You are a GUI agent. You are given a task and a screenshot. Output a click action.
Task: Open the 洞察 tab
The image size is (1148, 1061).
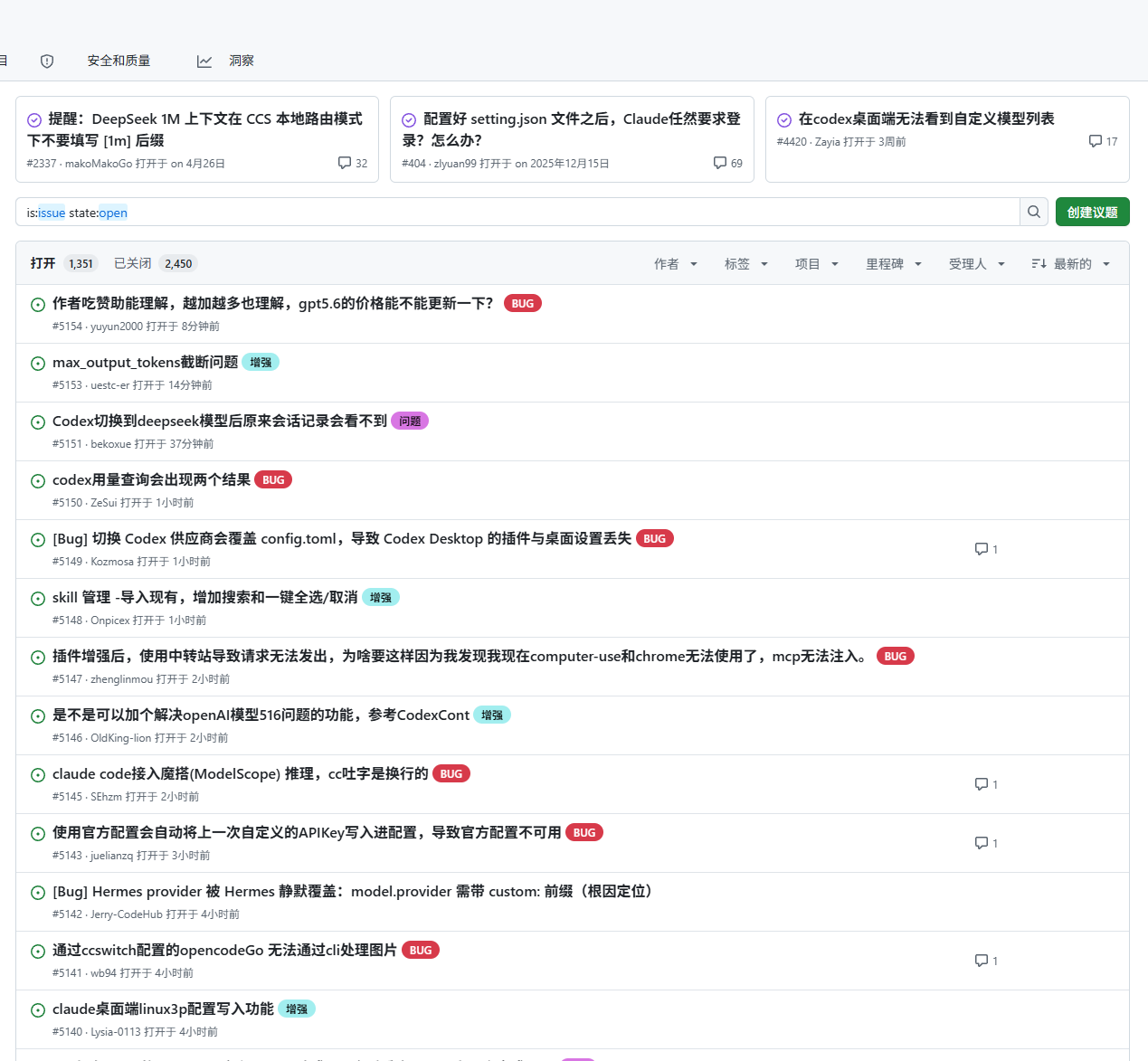[x=242, y=61]
